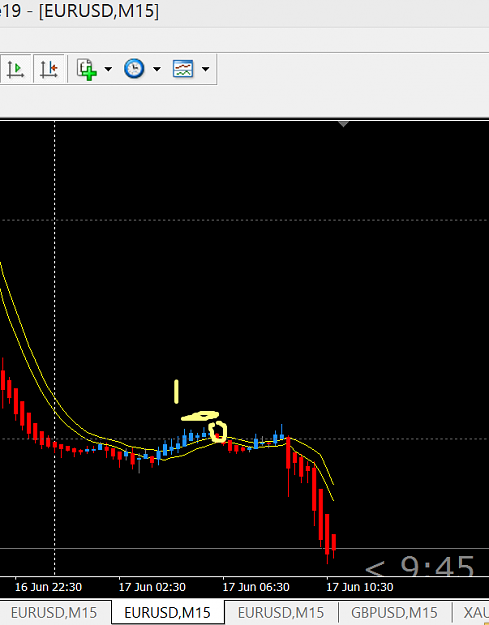Open the Indicators list icon with green plus
489x625 pixels.
87,69
